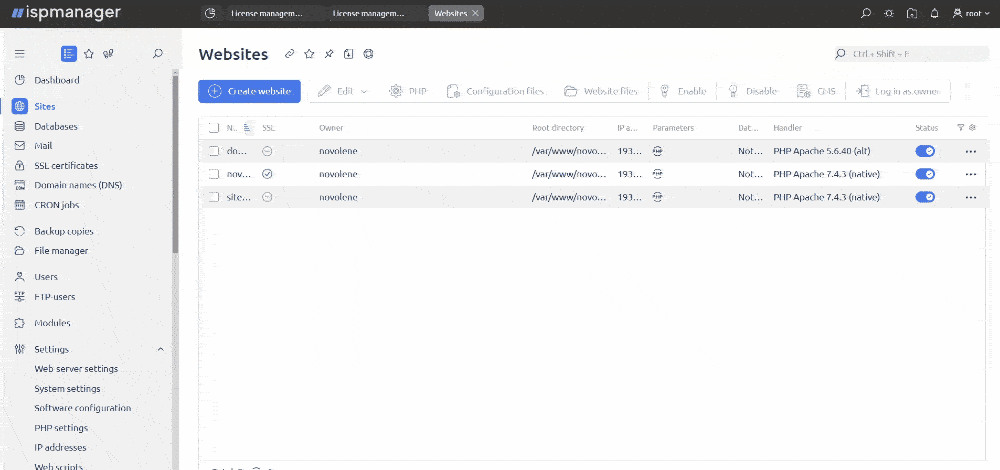Image resolution: width=1000 pixels, height=470 pixels.
Task: Click Website files toolbar button
Action: tap(601, 91)
